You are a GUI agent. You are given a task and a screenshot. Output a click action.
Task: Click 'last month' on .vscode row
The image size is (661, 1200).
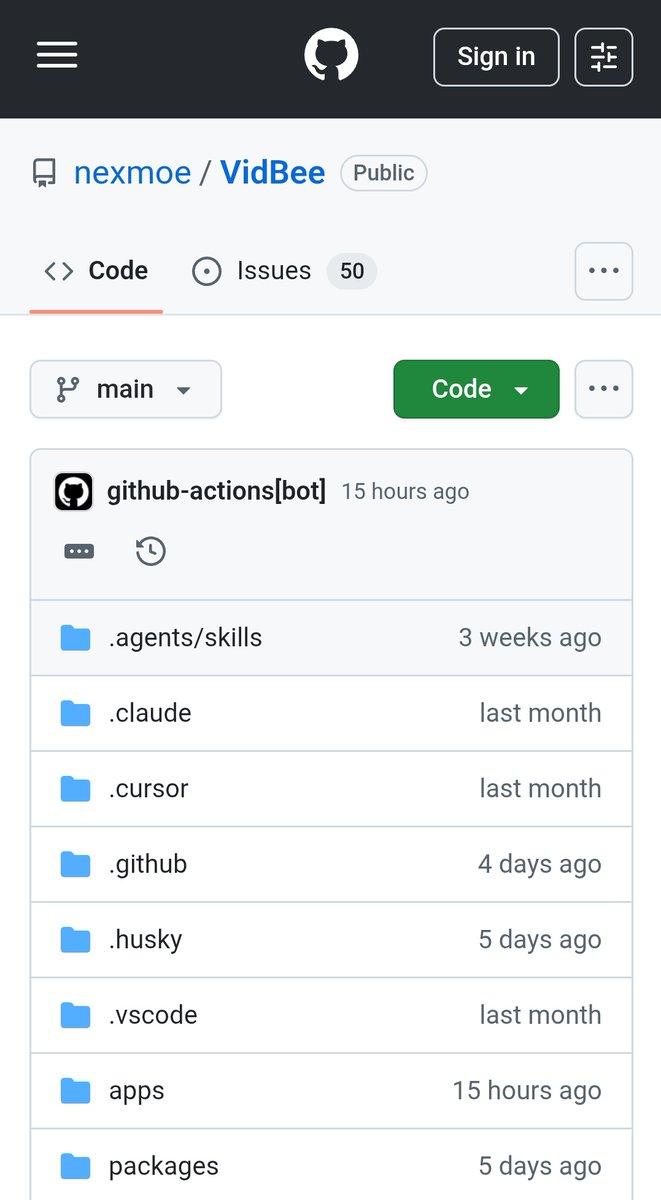click(x=540, y=1015)
